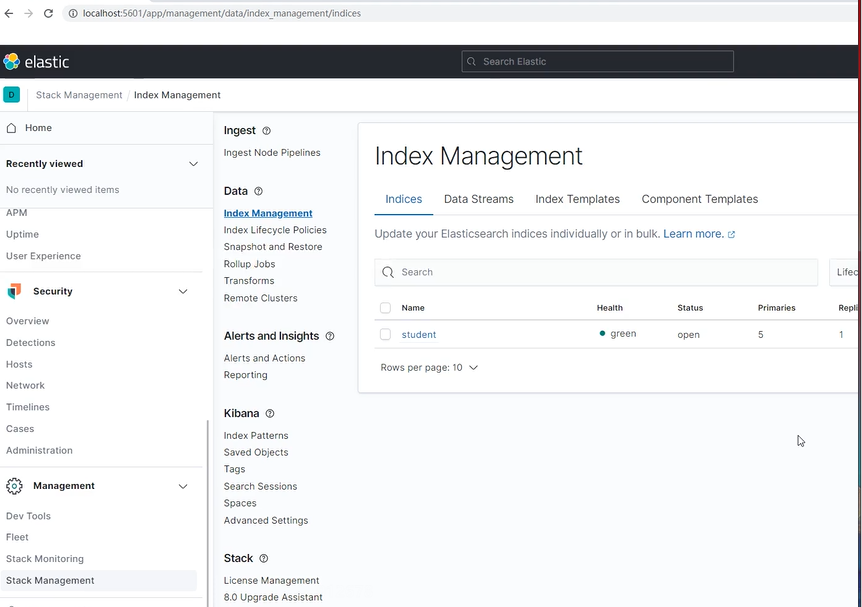Open Stack Monitoring in sidebar
The image size is (862, 607).
45,559
